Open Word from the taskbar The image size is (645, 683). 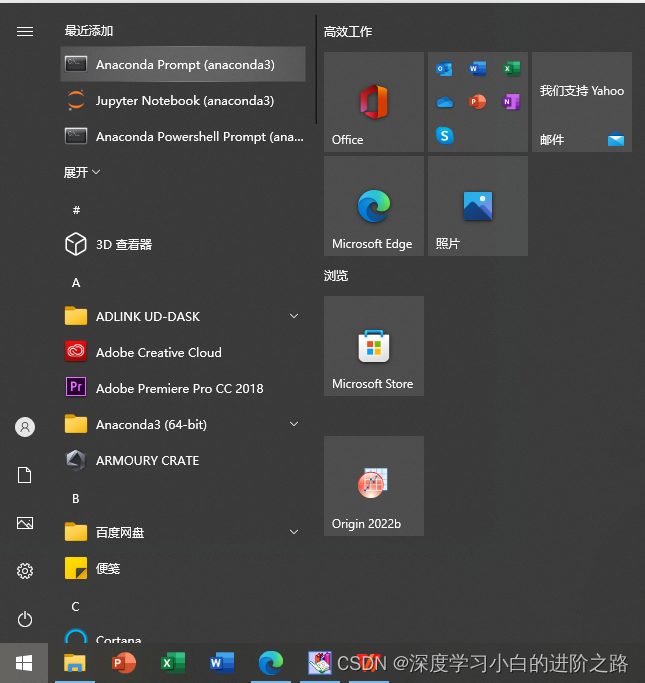pyautogui.click(x=222, y=663)
